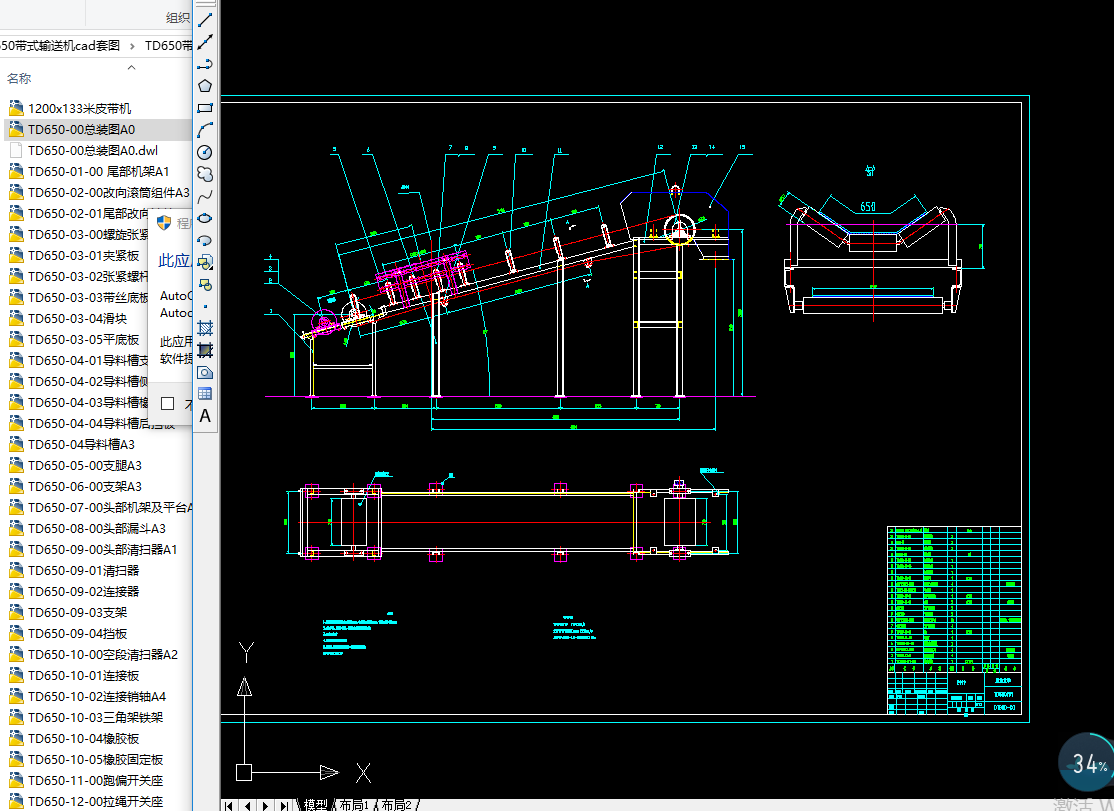Tick the checkbox in the dialog
This screenshot has width=1114, height=811.
168,403
